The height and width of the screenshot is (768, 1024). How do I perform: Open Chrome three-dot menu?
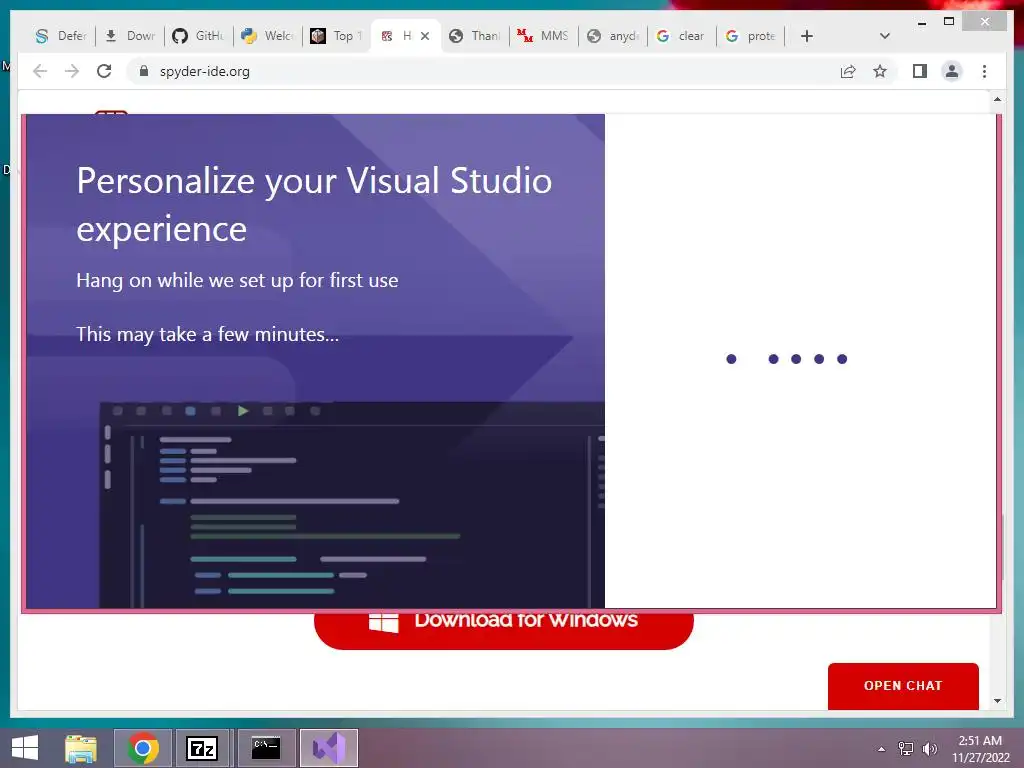(984, 71)
